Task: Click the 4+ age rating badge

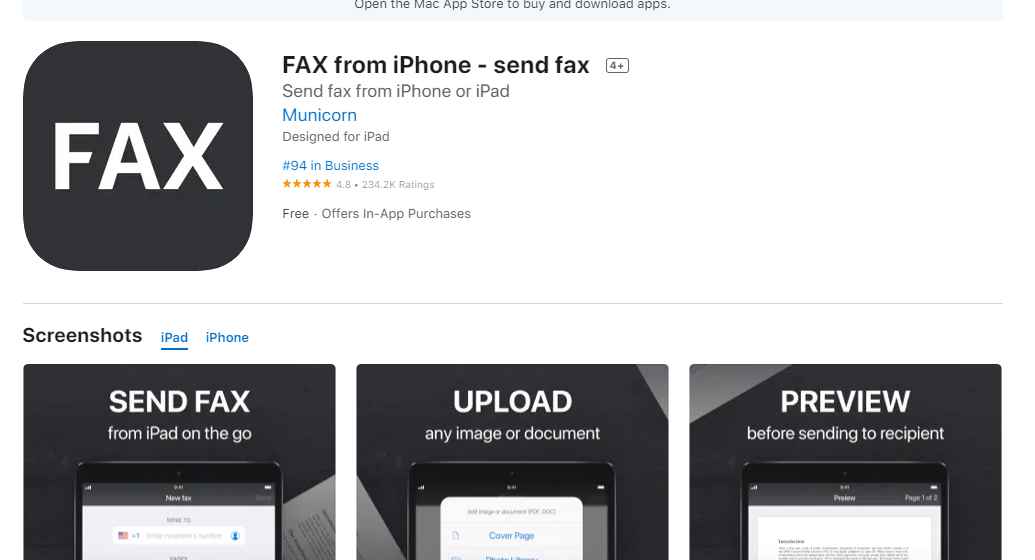Action: (x=617, y=65)
